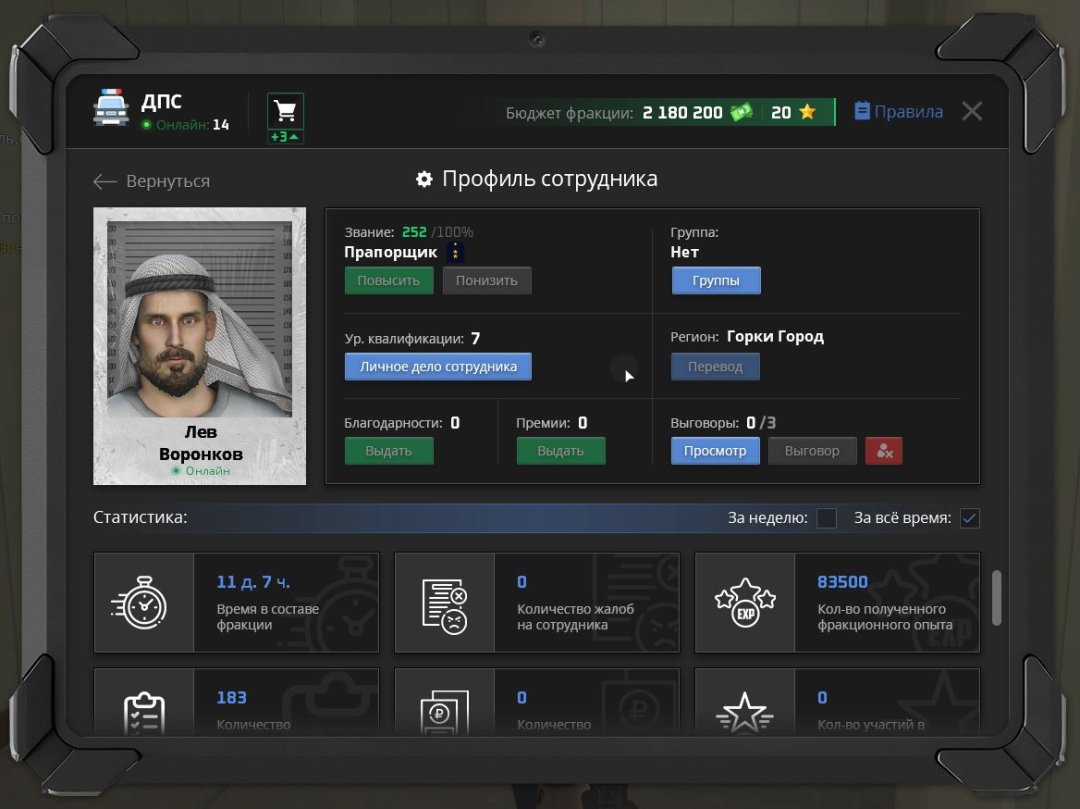Click the Перевод transfer button
The image size is (1080, 809).
(716, 366)
